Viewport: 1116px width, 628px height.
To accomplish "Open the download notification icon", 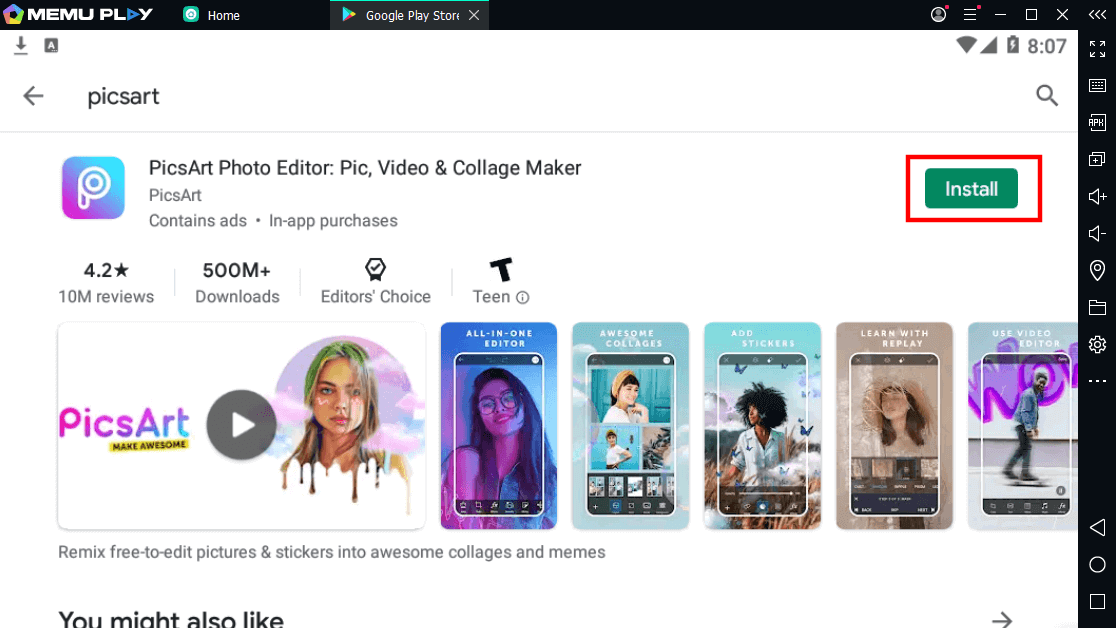I will (x=21, y=46).
